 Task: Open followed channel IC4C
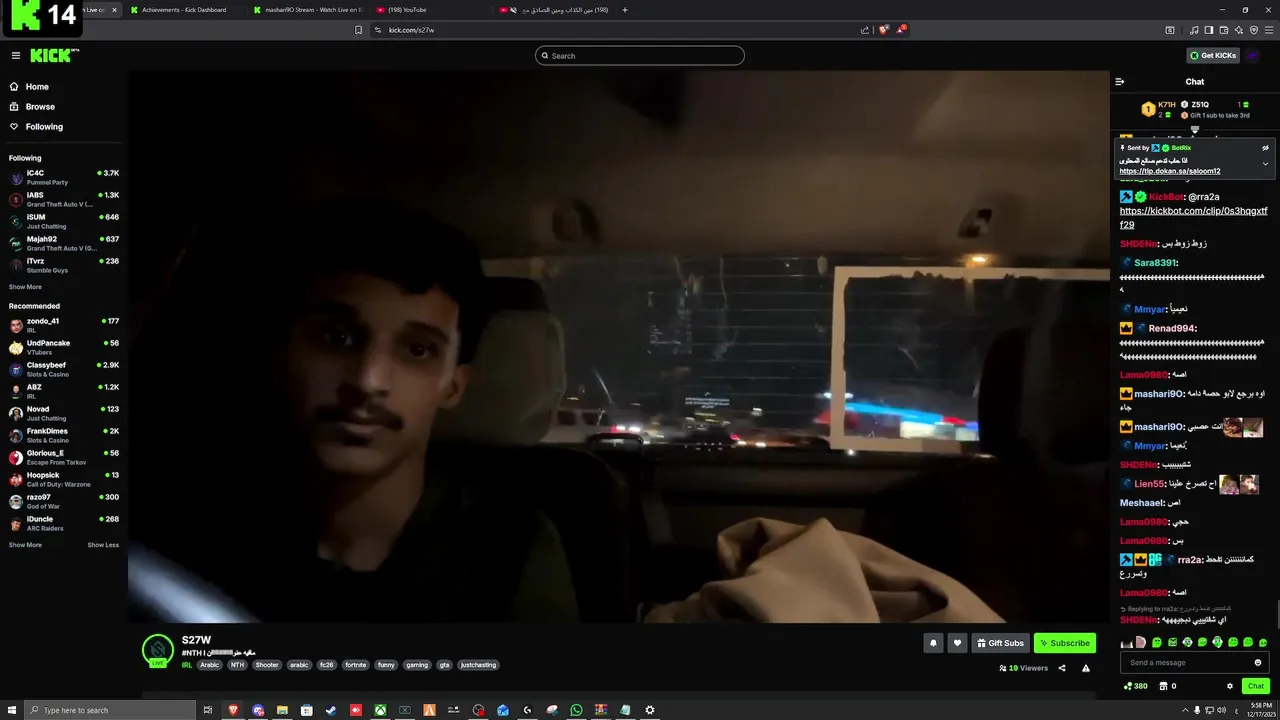point(64,177)
